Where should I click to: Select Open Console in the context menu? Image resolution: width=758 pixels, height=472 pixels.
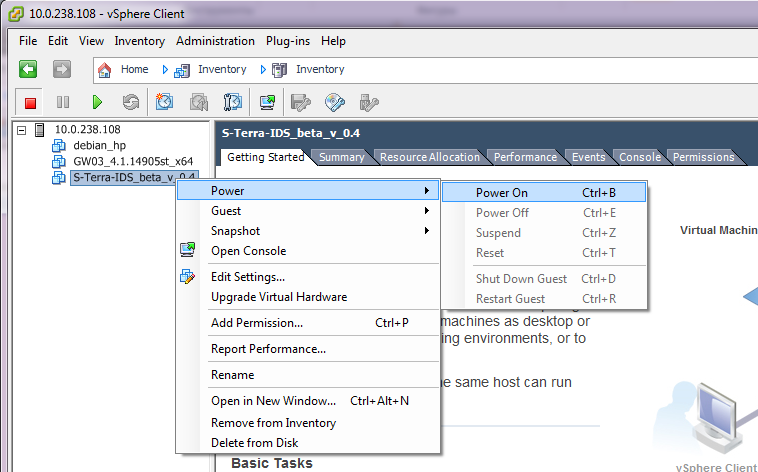[x=308, y=251]
